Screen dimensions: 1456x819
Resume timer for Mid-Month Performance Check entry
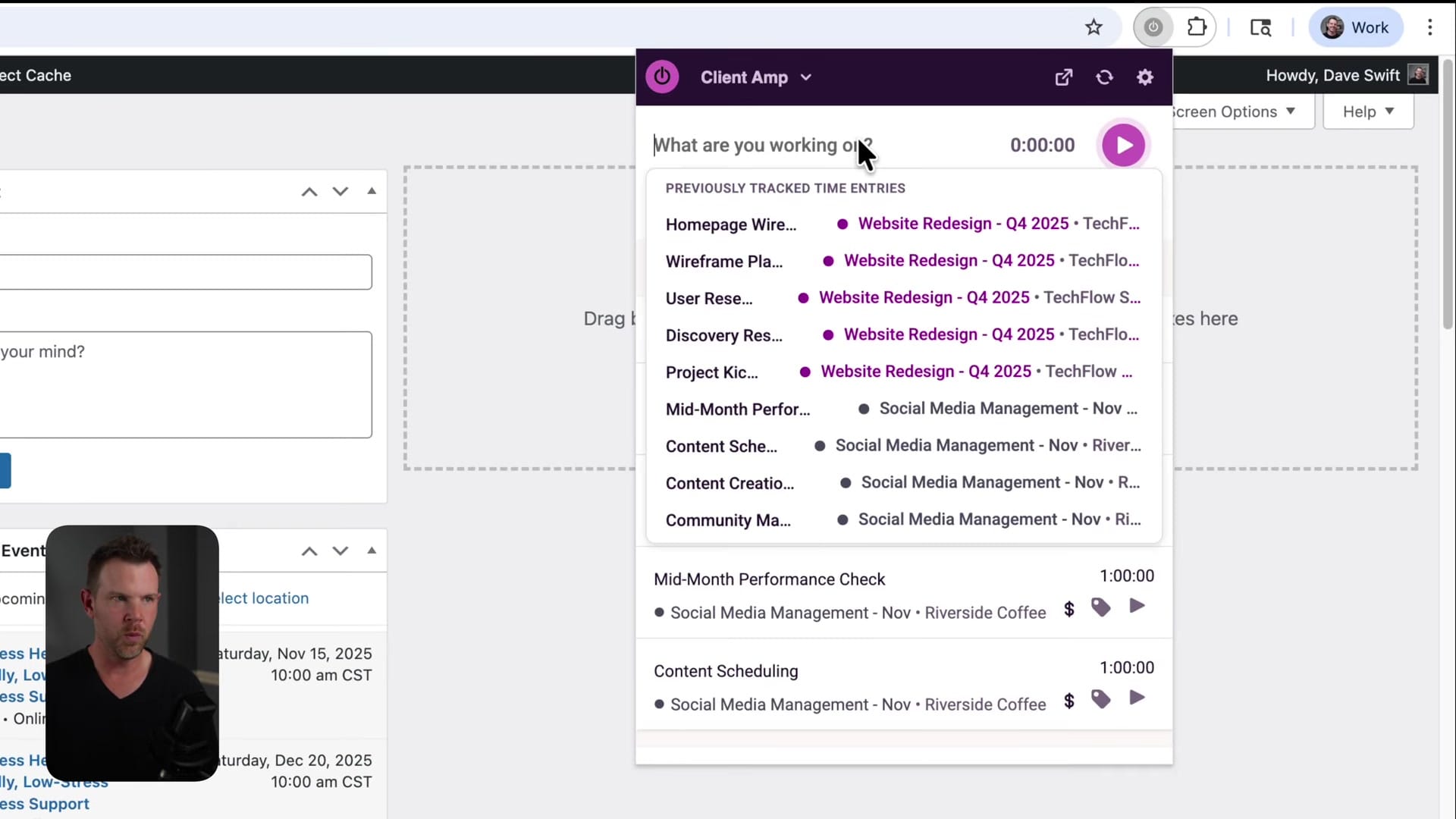pos(1137,606)
